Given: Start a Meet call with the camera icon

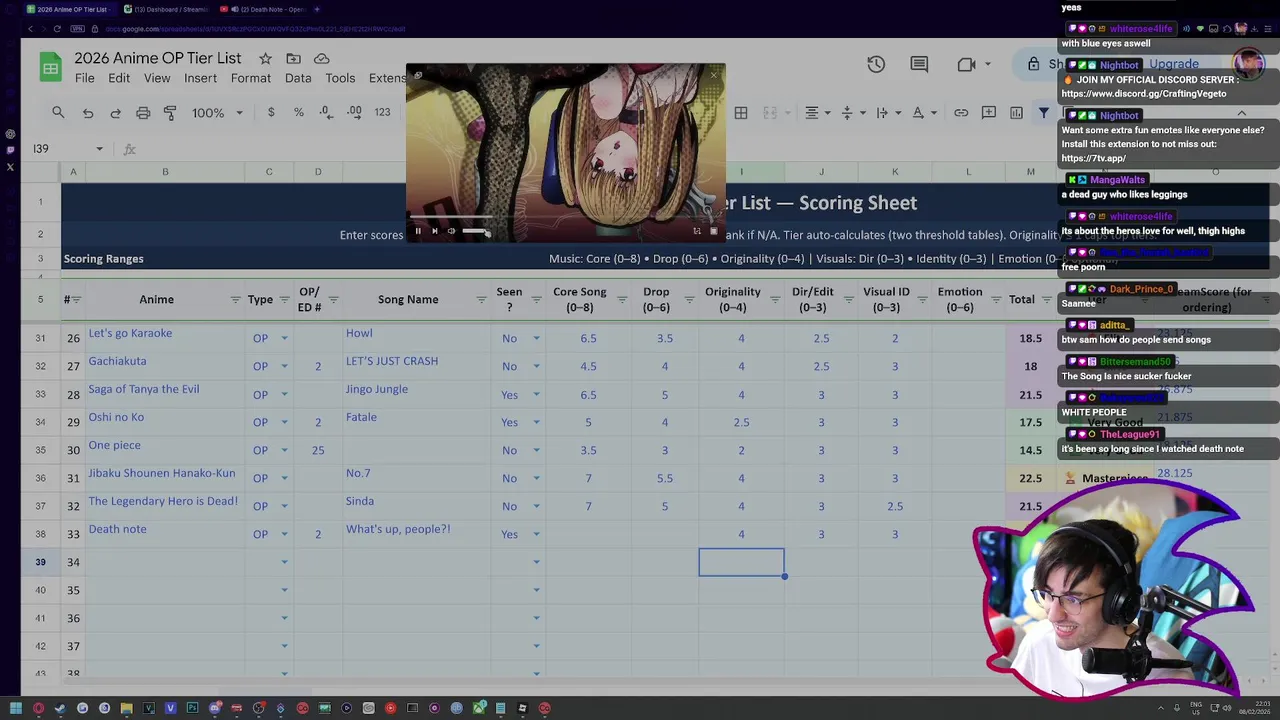Looking at the screenshot, I should tap(966, 64).
